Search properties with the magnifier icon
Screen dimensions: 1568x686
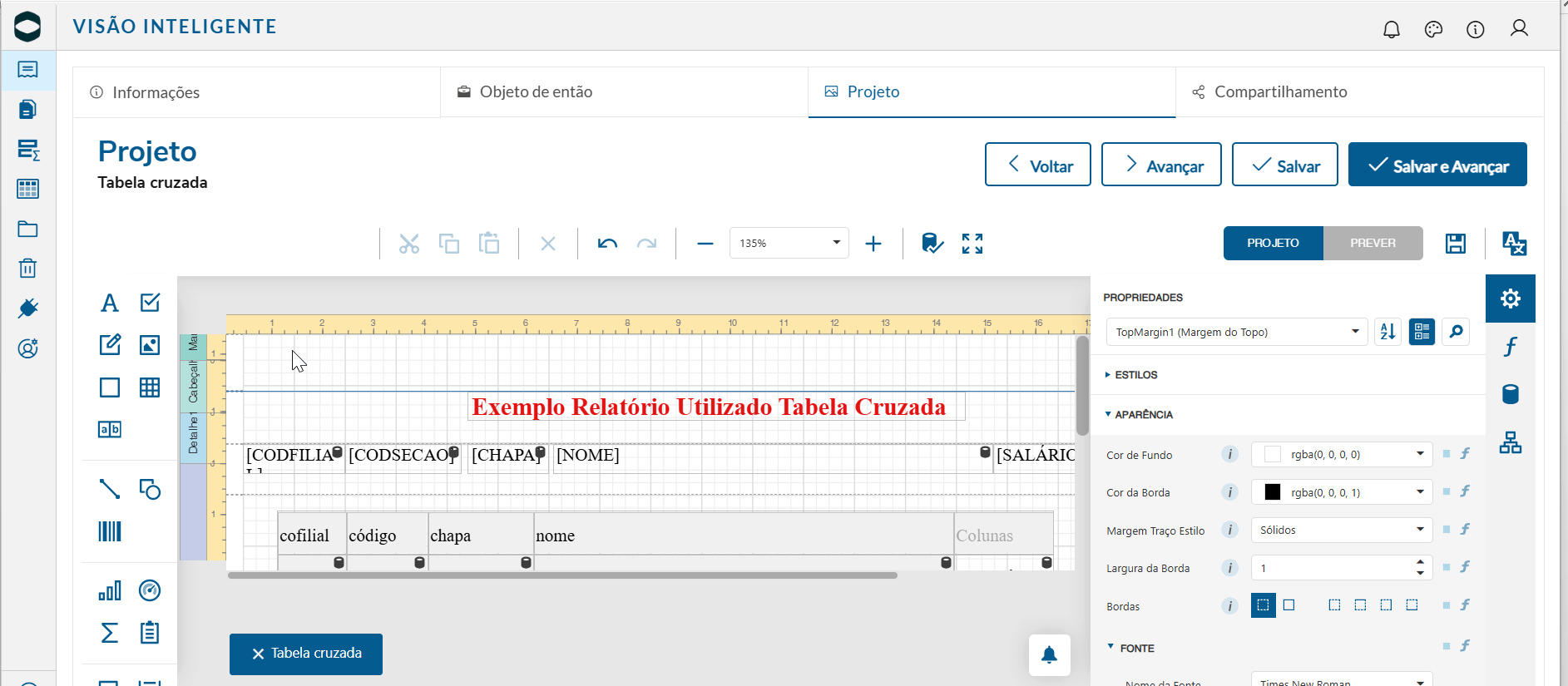point(1456,332)
